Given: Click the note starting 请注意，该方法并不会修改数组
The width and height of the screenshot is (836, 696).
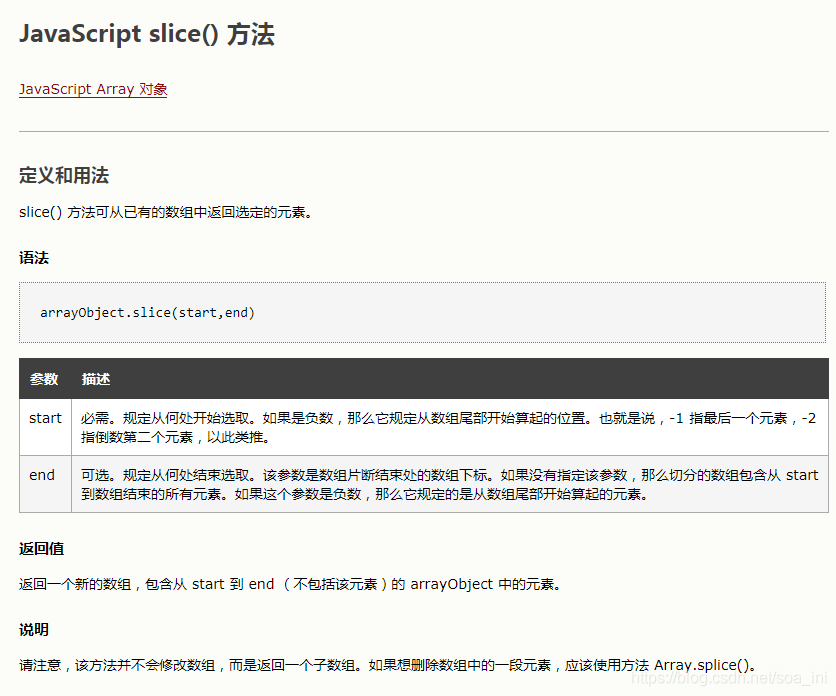Looking at the screenshot, I should coord(388,666).
